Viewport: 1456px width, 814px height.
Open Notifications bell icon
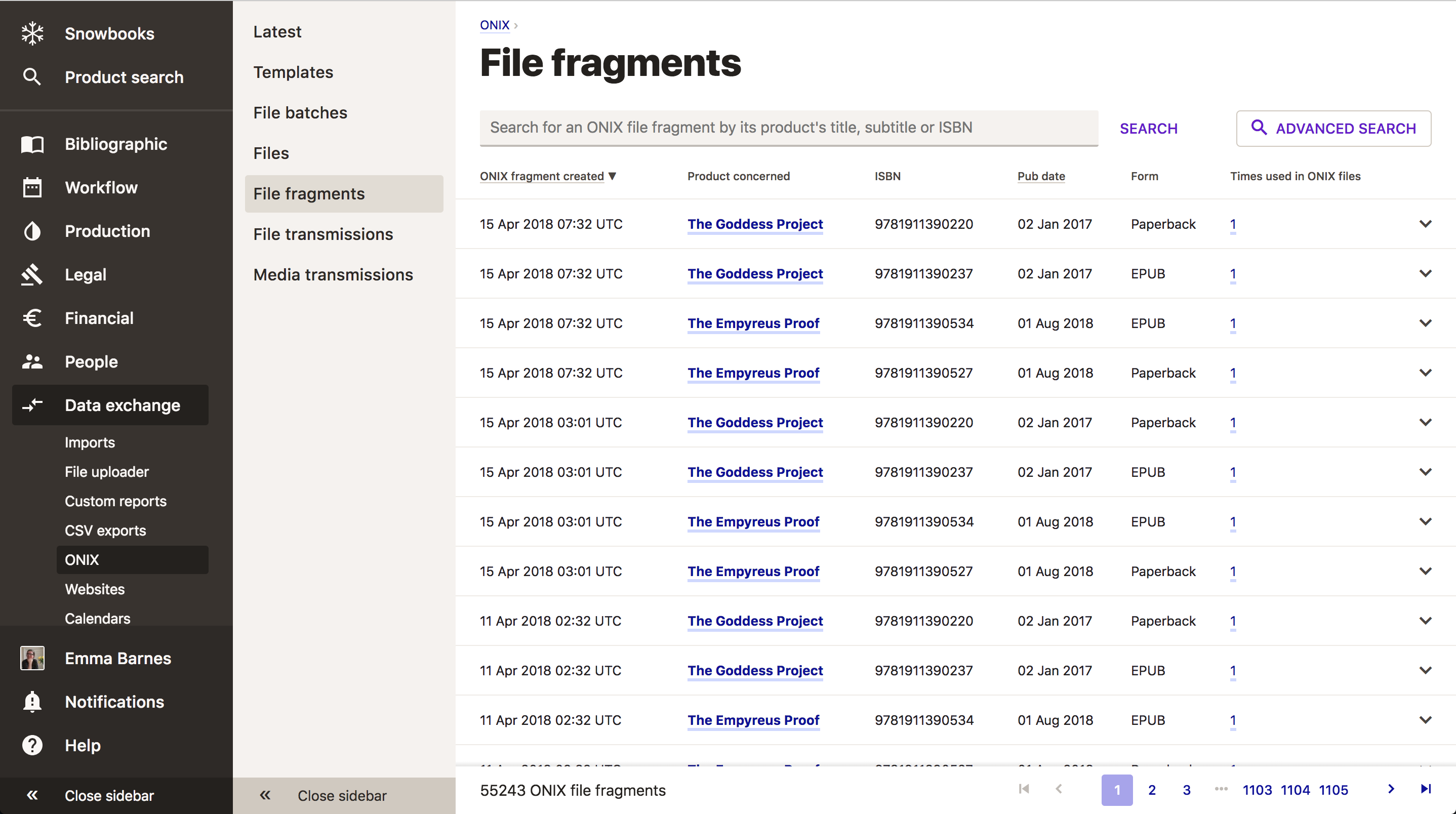click(32, 702)
